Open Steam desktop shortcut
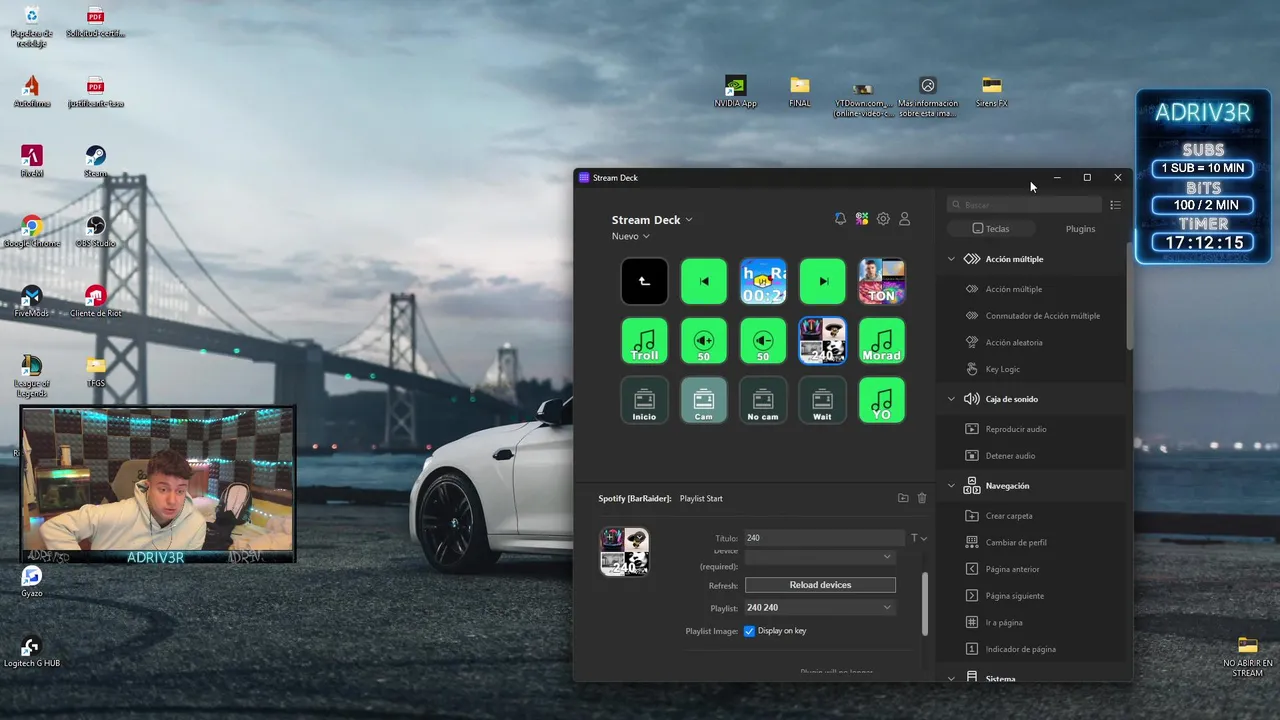 95,161
